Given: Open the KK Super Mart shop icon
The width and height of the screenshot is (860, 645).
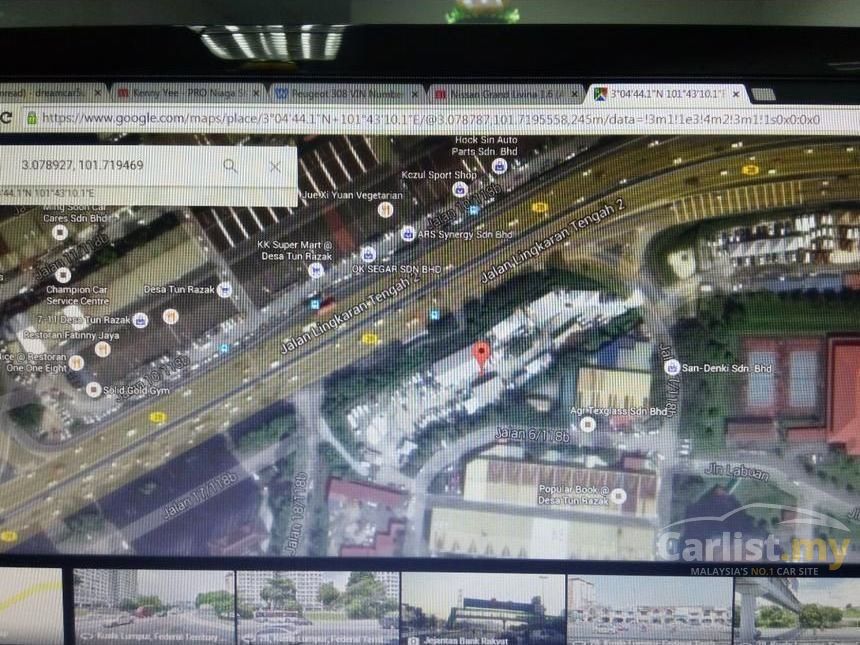Looking at the screenshot, I should pyautogui.click(x=368, y=255).
